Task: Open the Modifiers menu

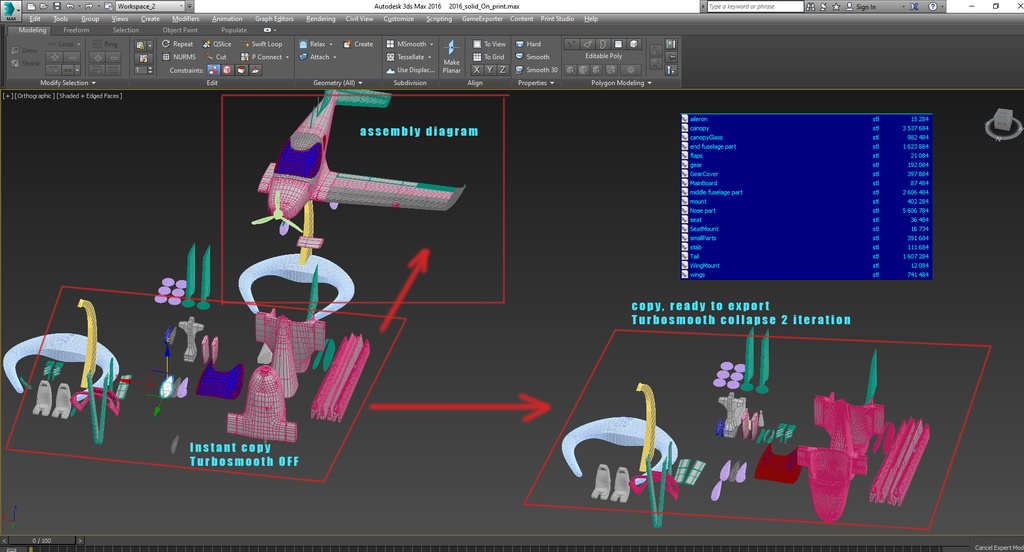Action: pyautogui.click(x=185, y=19)
